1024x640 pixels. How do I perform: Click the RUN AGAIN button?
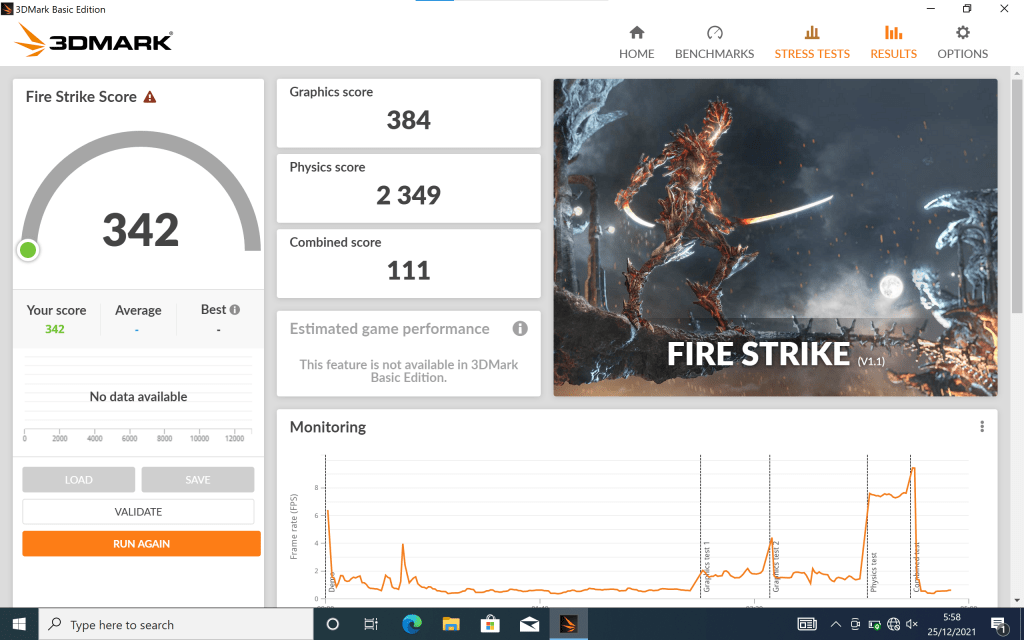pos(141,543)
